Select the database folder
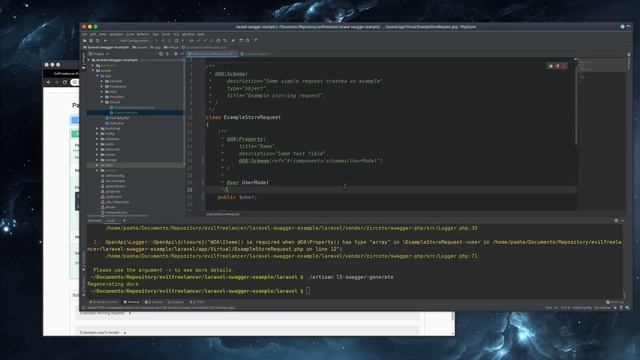 110,139
